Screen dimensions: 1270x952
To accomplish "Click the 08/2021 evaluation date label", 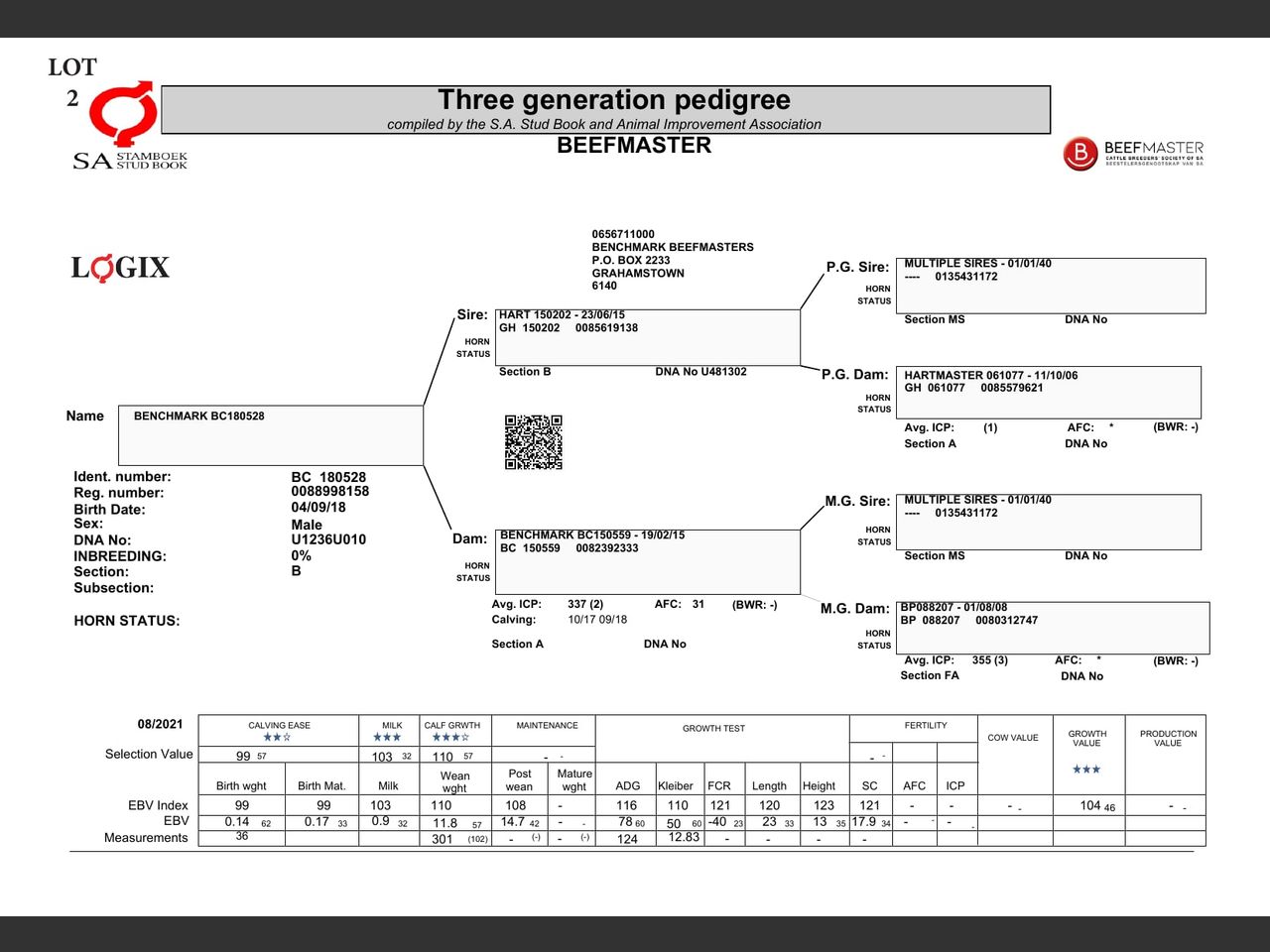I will 160,724.
